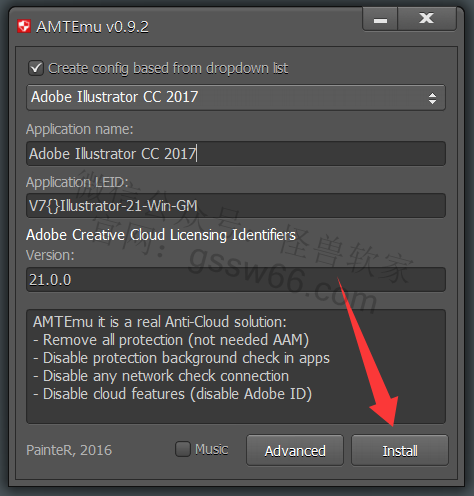This screenshot has height=496, width=474.
Task: Click the 'Application LEID:' label
Action: click(x=77, y=182)
